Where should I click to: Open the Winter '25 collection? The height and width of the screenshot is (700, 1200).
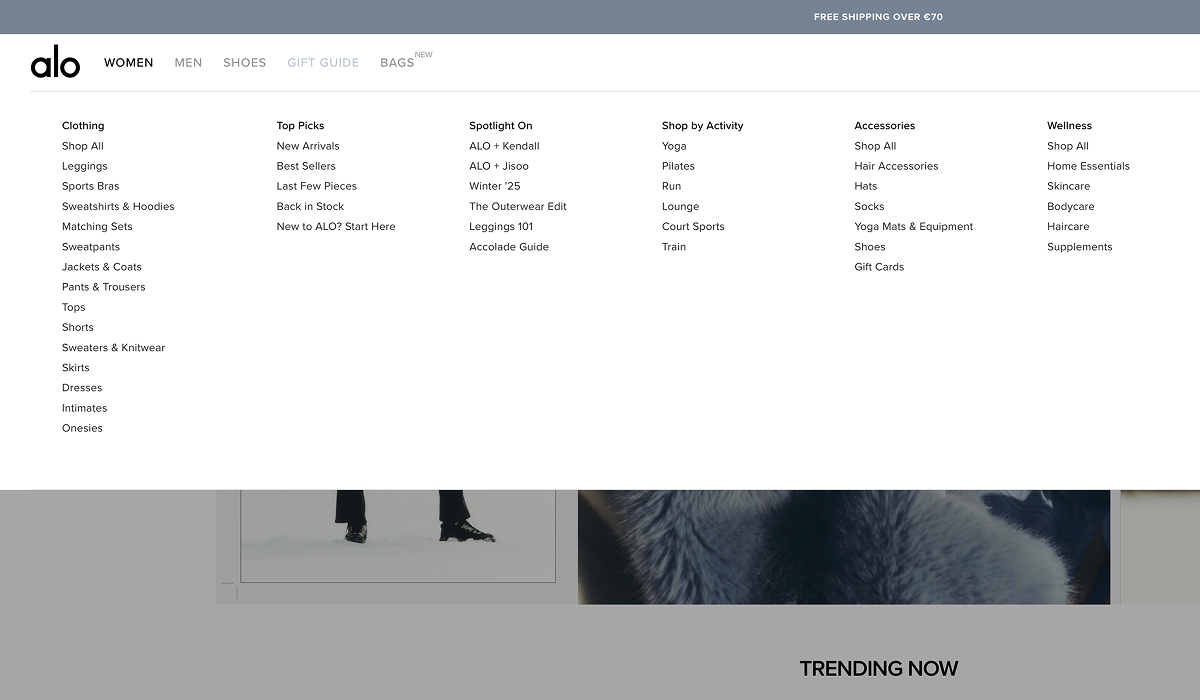[494, 186]
